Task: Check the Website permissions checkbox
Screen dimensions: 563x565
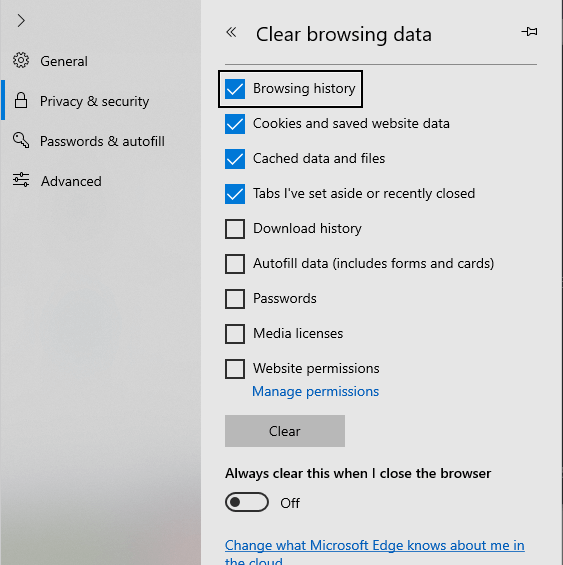Action: pos(235,369)
